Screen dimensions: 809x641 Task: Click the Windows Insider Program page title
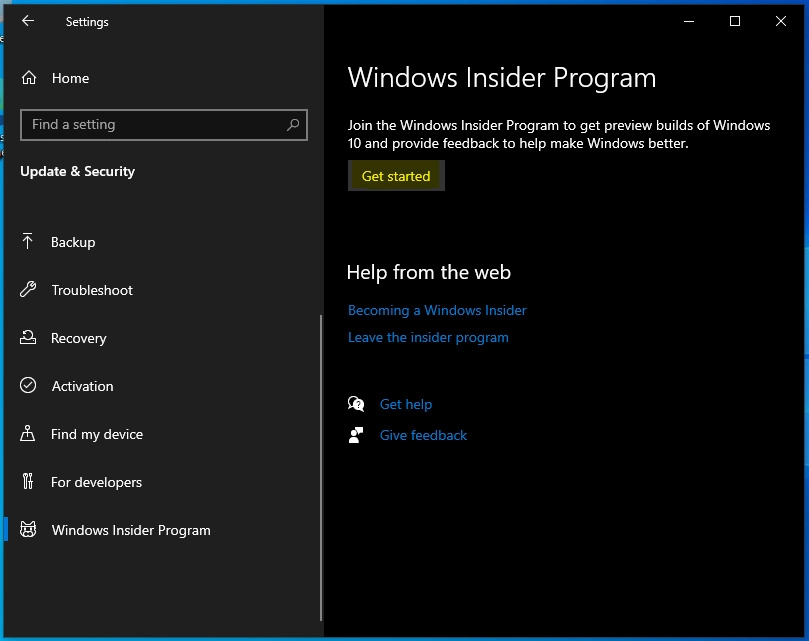(501, 78)
